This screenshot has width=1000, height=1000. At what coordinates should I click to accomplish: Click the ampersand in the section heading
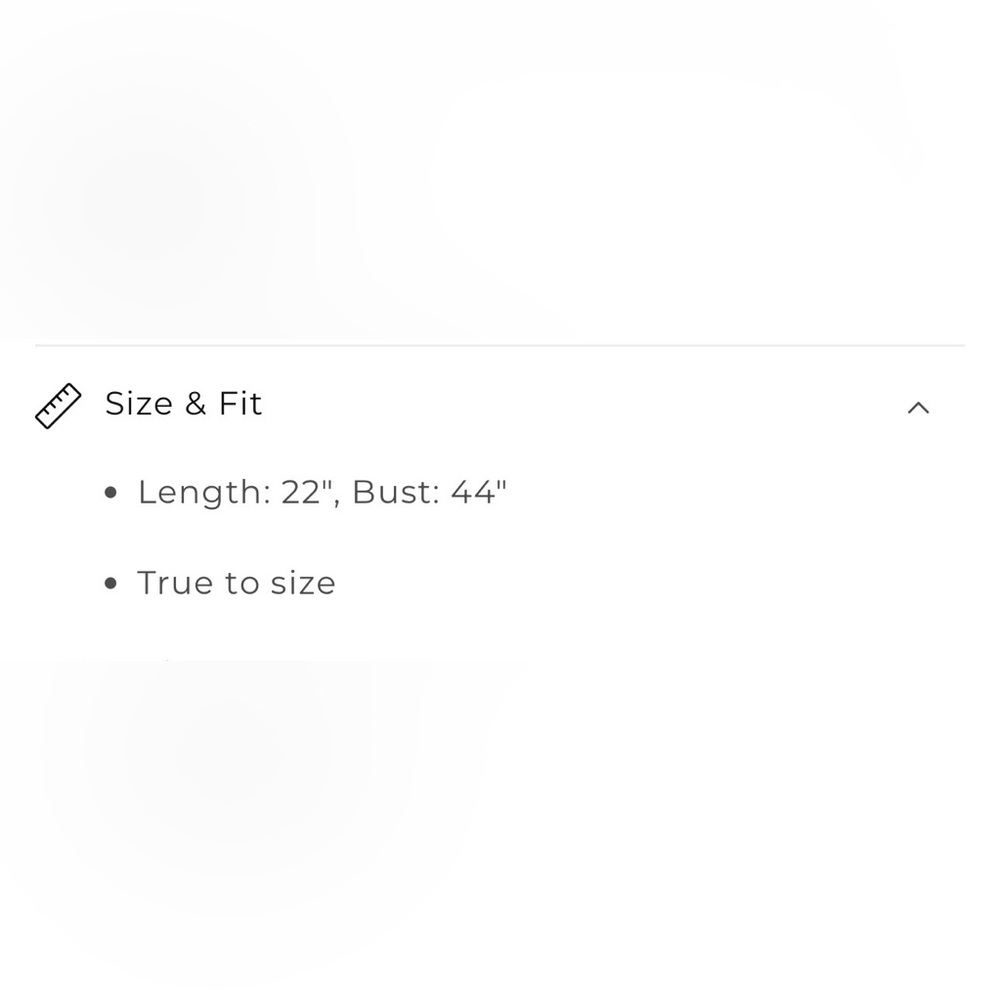[x=195, y=404]
